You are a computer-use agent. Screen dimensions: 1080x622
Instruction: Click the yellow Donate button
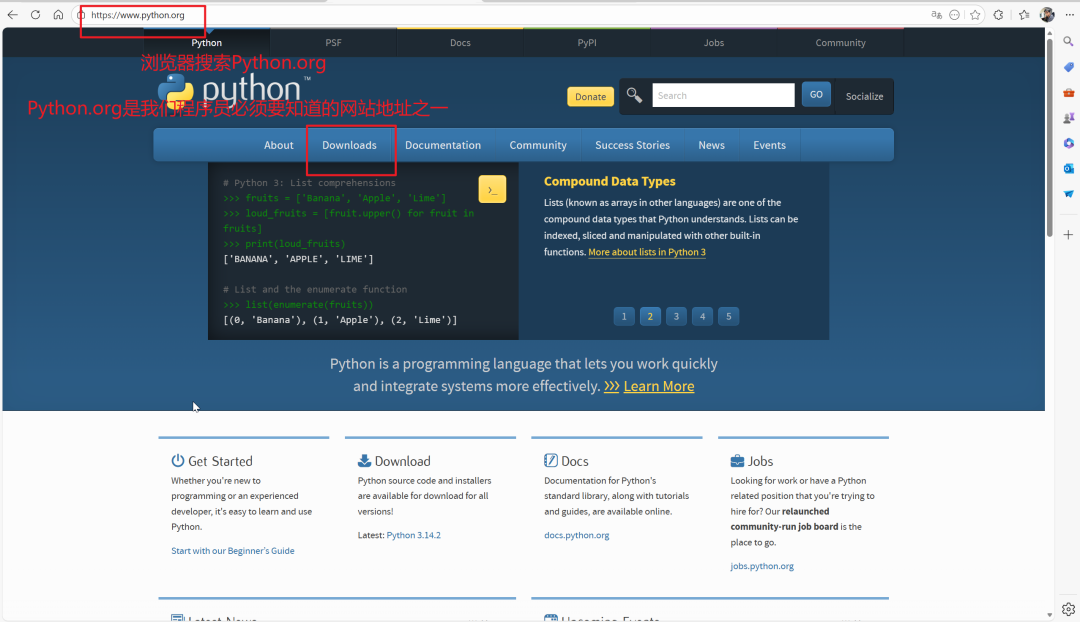[590, 96]
